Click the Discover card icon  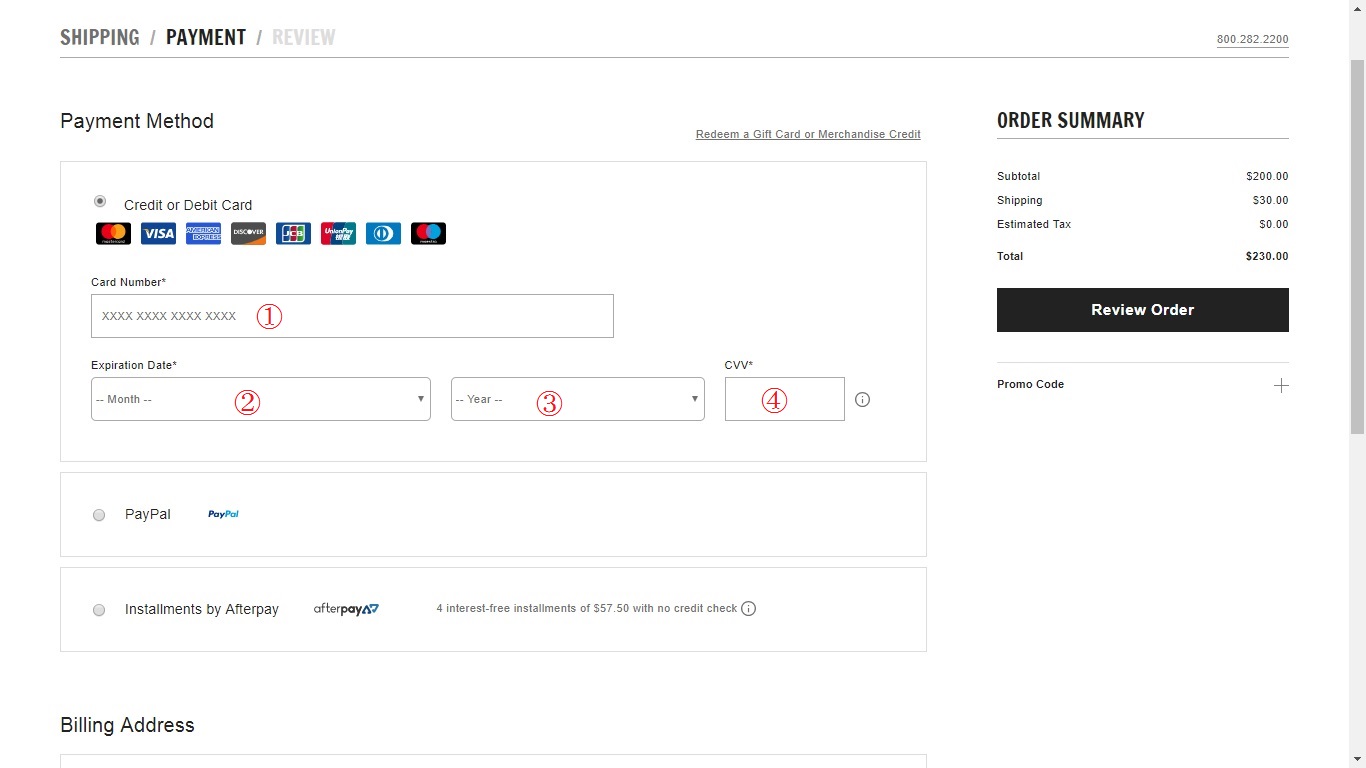[x=248, y=234]
